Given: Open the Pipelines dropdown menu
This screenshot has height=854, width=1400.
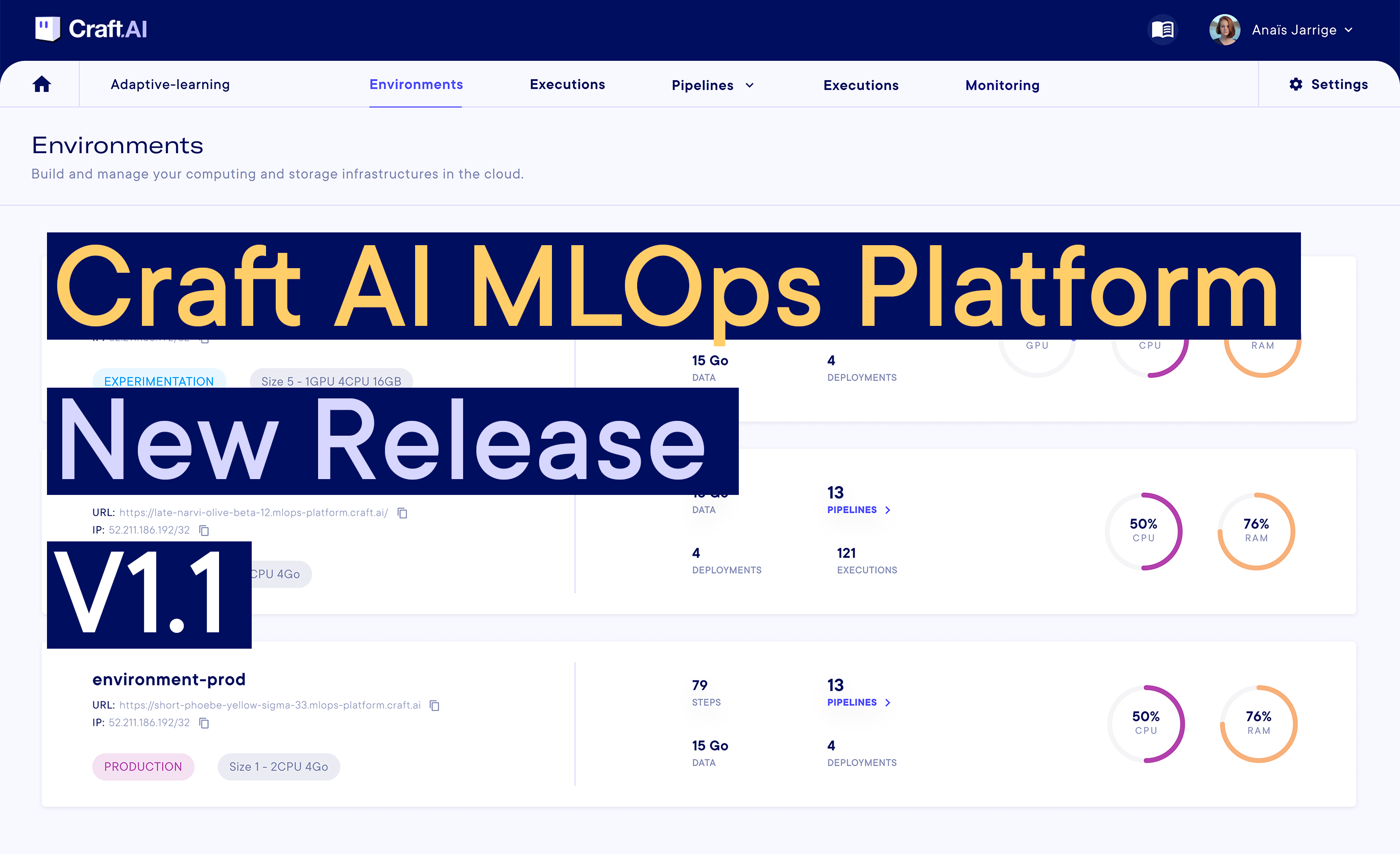Looking at the screenshot, I should (x=712, y=85).
